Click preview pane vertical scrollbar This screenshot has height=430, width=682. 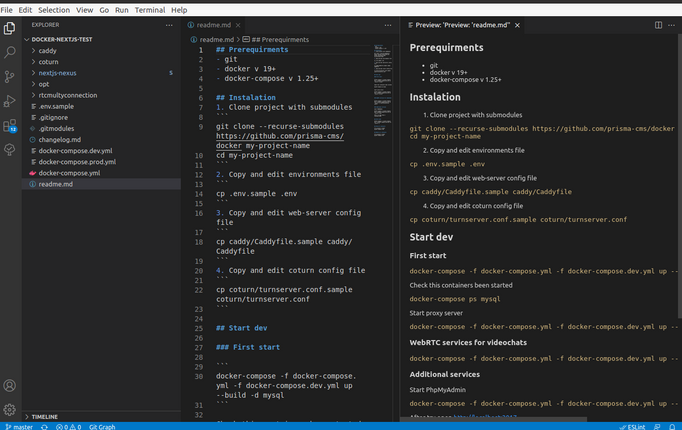(679, 176)
